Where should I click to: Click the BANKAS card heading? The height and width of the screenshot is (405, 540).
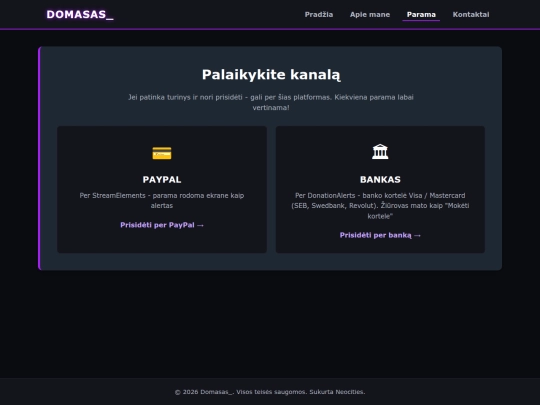tap(380, 179)
